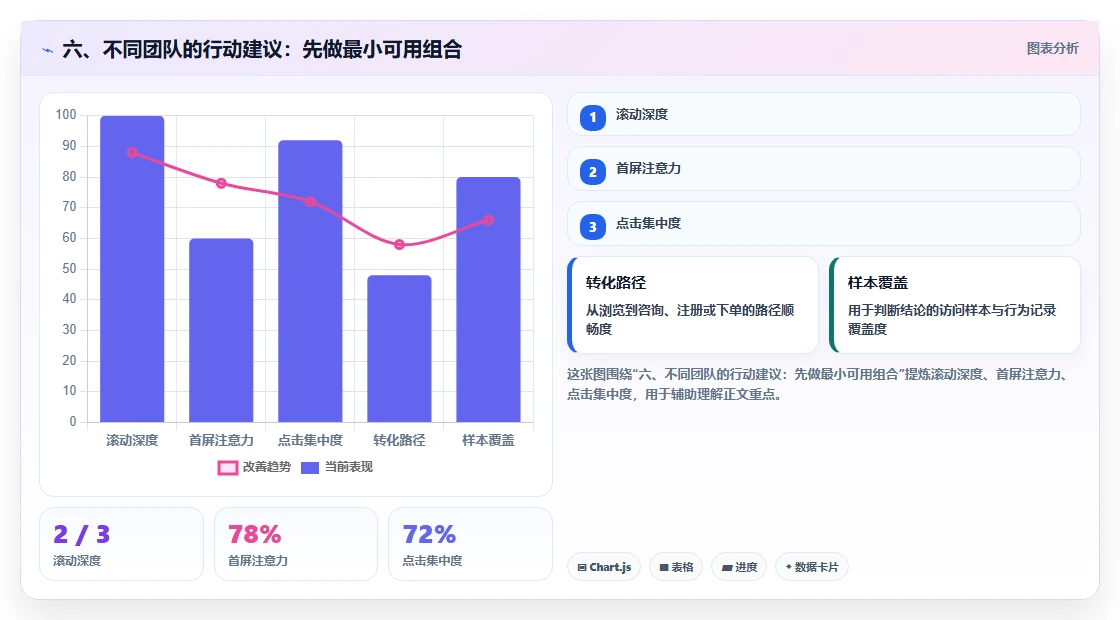Click the 78% 首屏注意力 stat card

296,544
